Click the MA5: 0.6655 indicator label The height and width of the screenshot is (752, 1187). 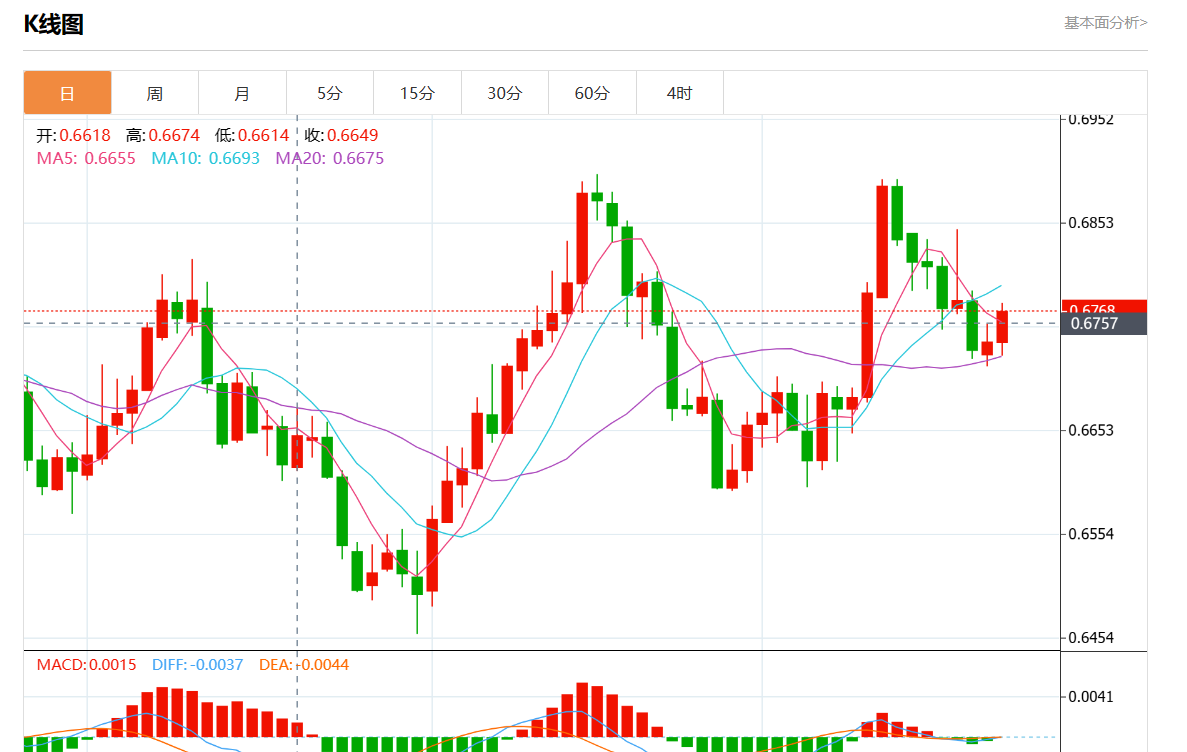(86, 158)
